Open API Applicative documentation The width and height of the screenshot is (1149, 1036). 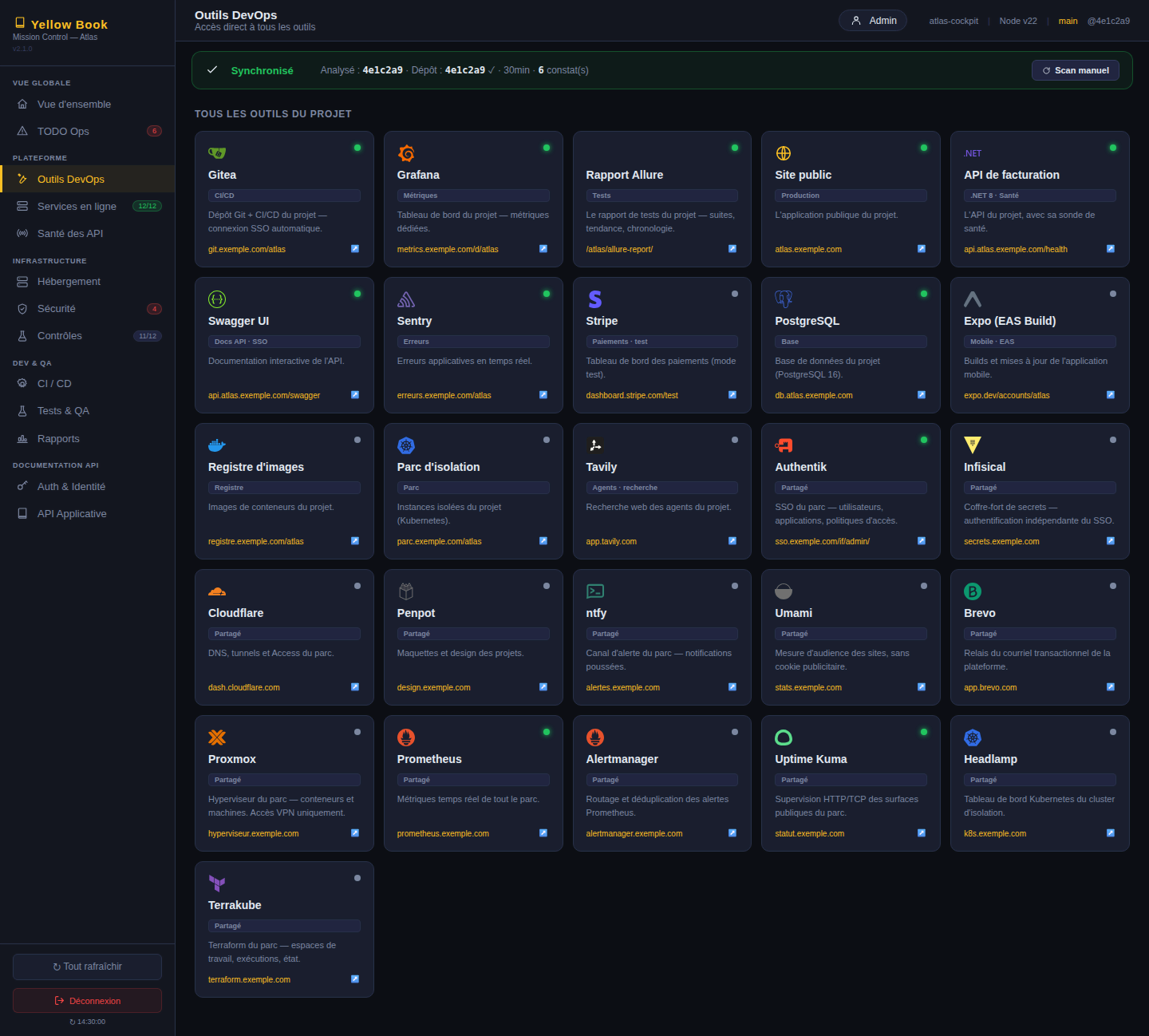click(88, 513)
